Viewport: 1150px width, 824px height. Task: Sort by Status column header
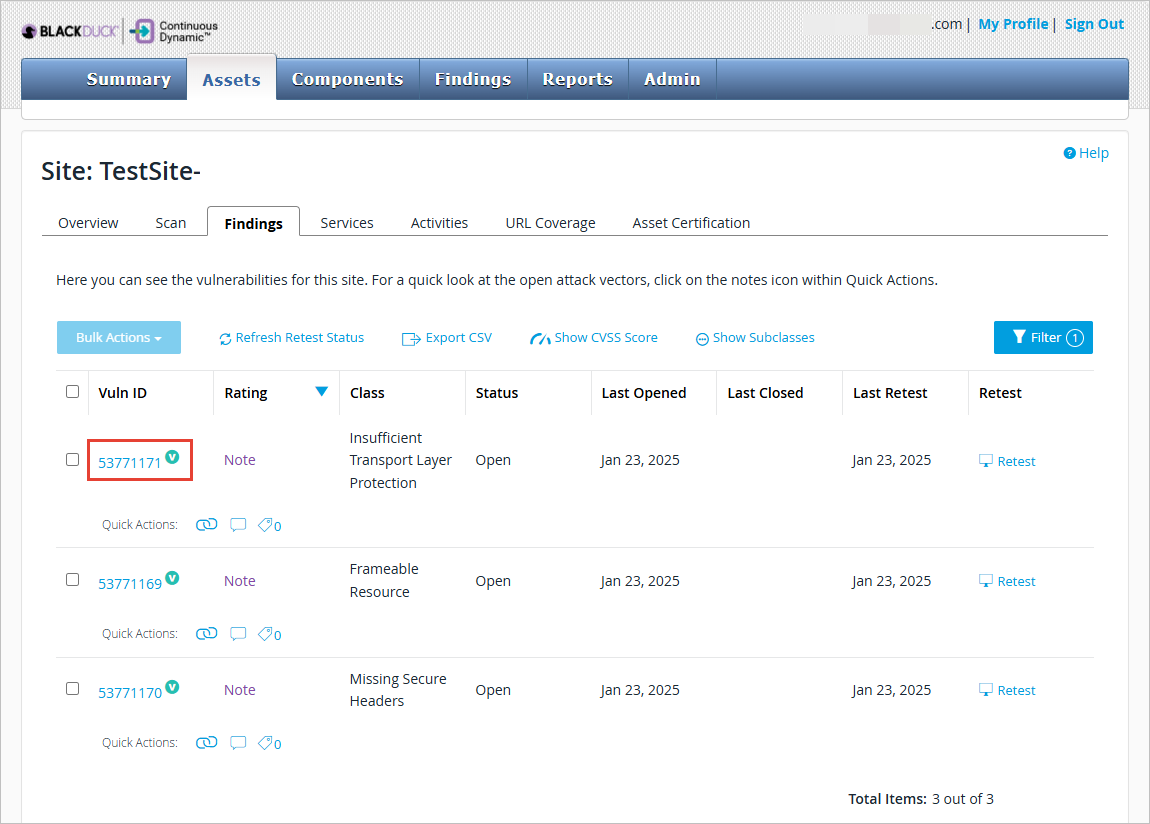pos(497,393)
